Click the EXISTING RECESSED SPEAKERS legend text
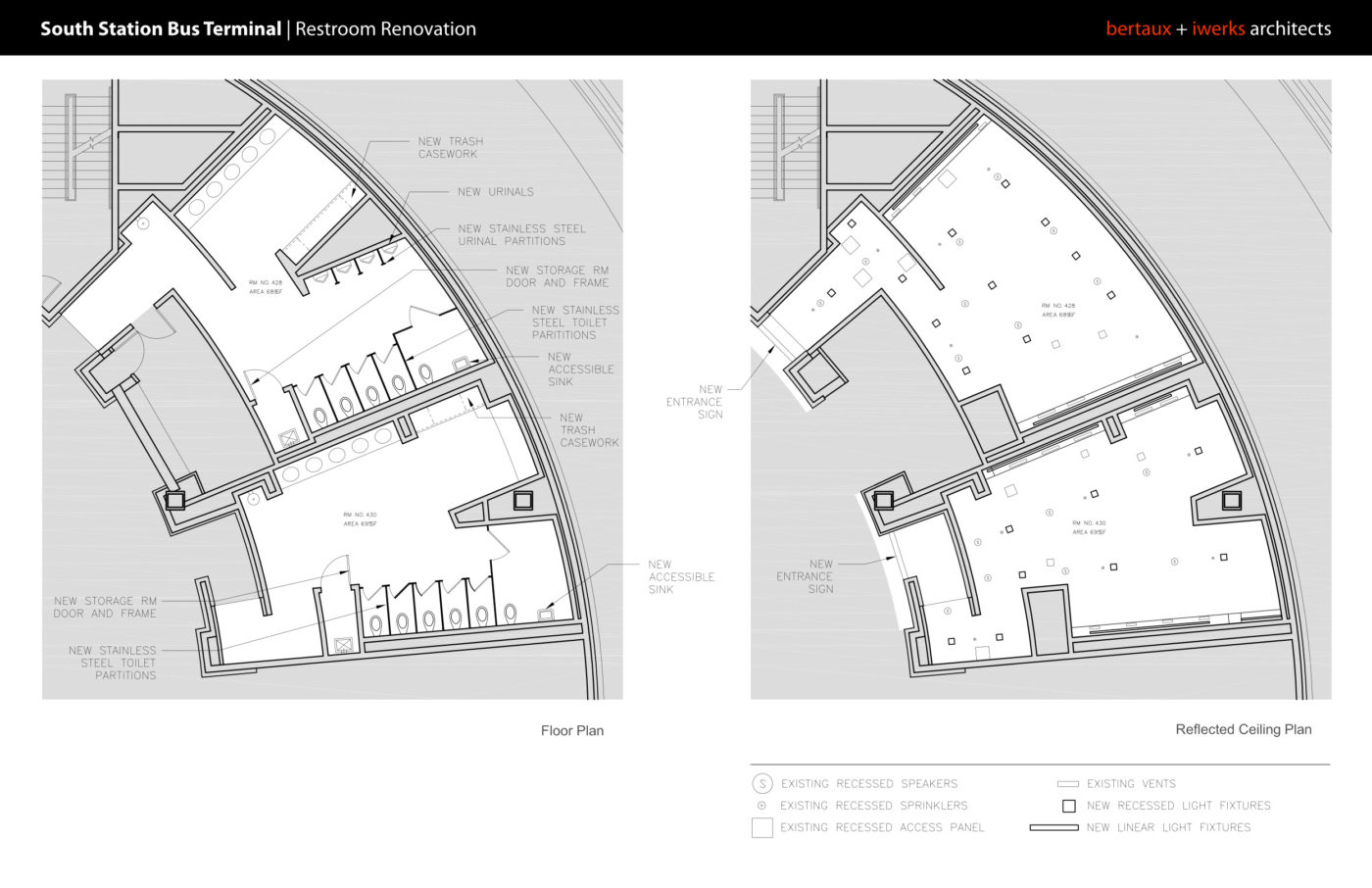 point(869,784)
